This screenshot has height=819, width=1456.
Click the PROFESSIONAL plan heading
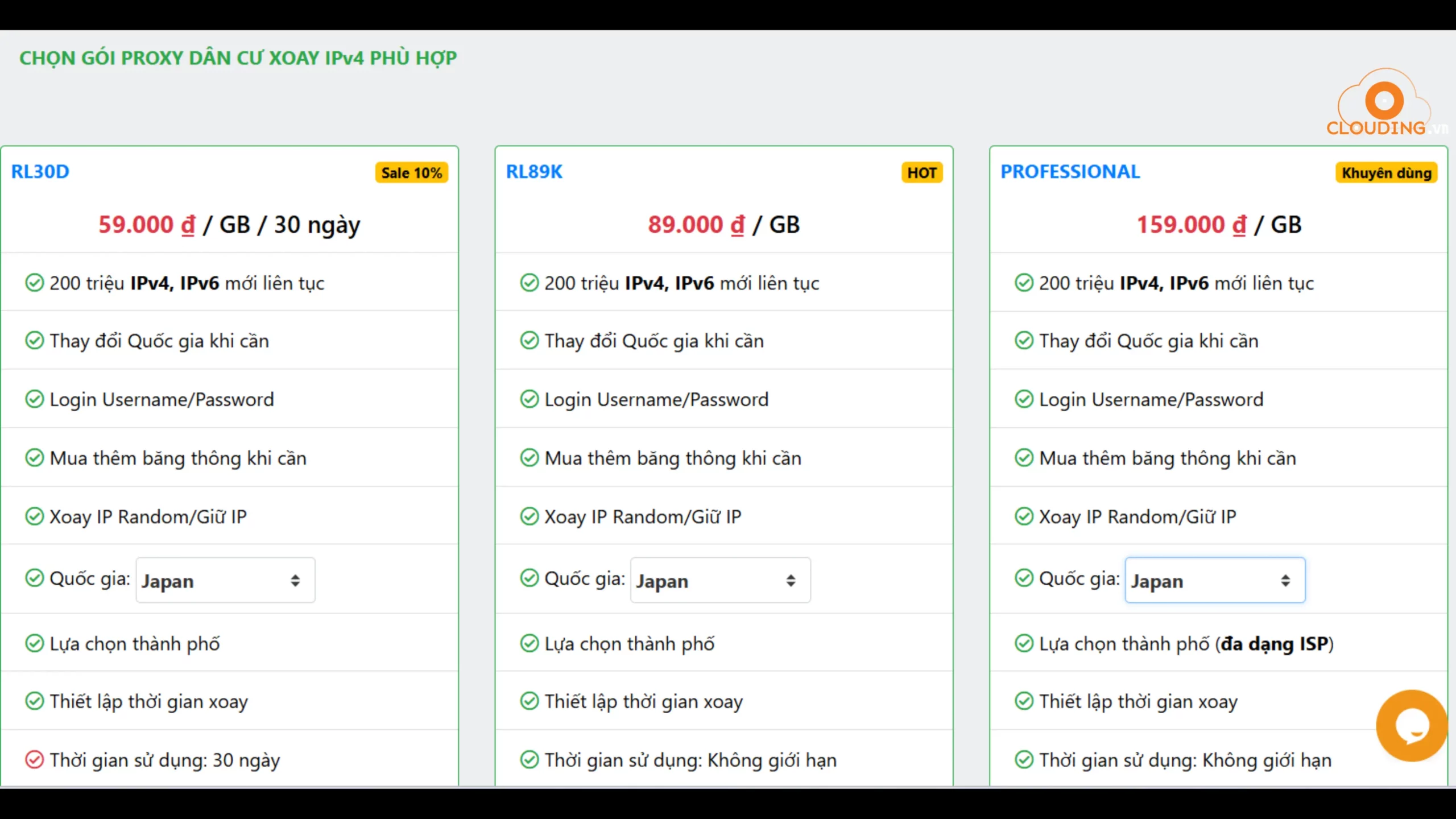point(1070,172)
